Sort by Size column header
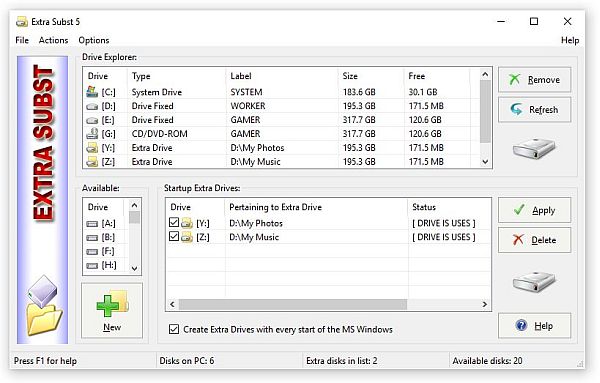 [371, 76]
